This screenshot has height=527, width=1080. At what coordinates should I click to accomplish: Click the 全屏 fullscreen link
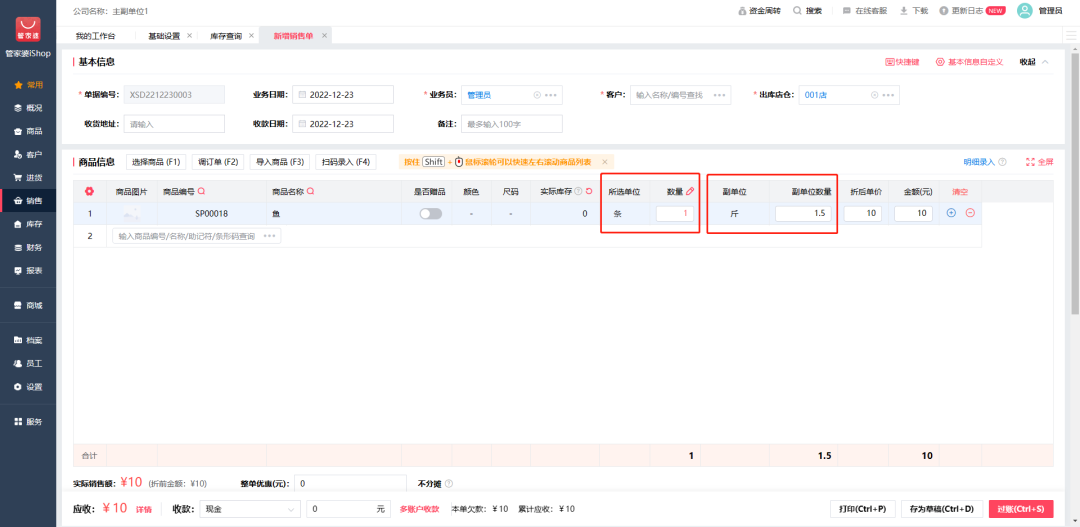[1040, 162]
